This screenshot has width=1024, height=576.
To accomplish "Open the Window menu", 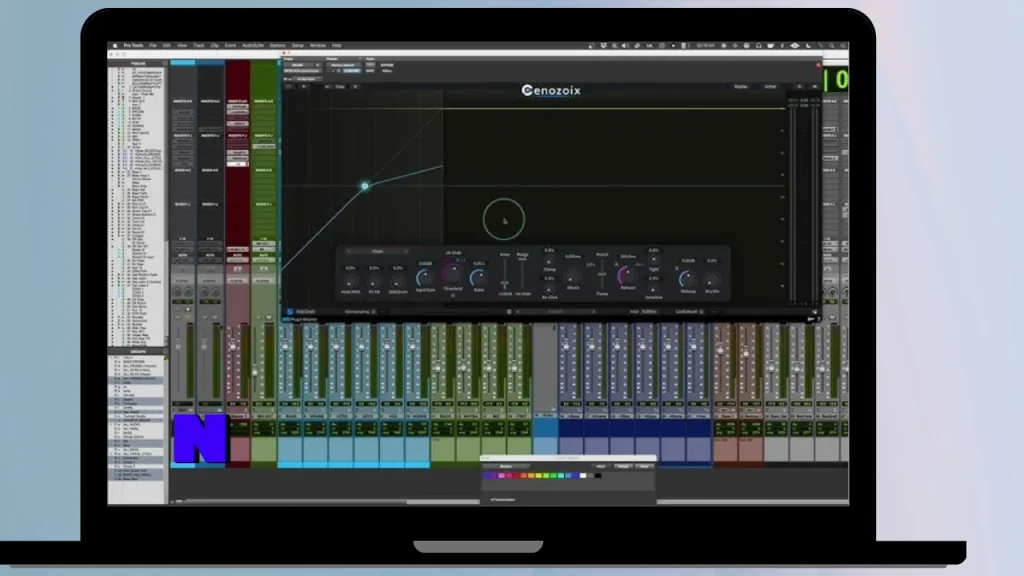I will [318, 46].
